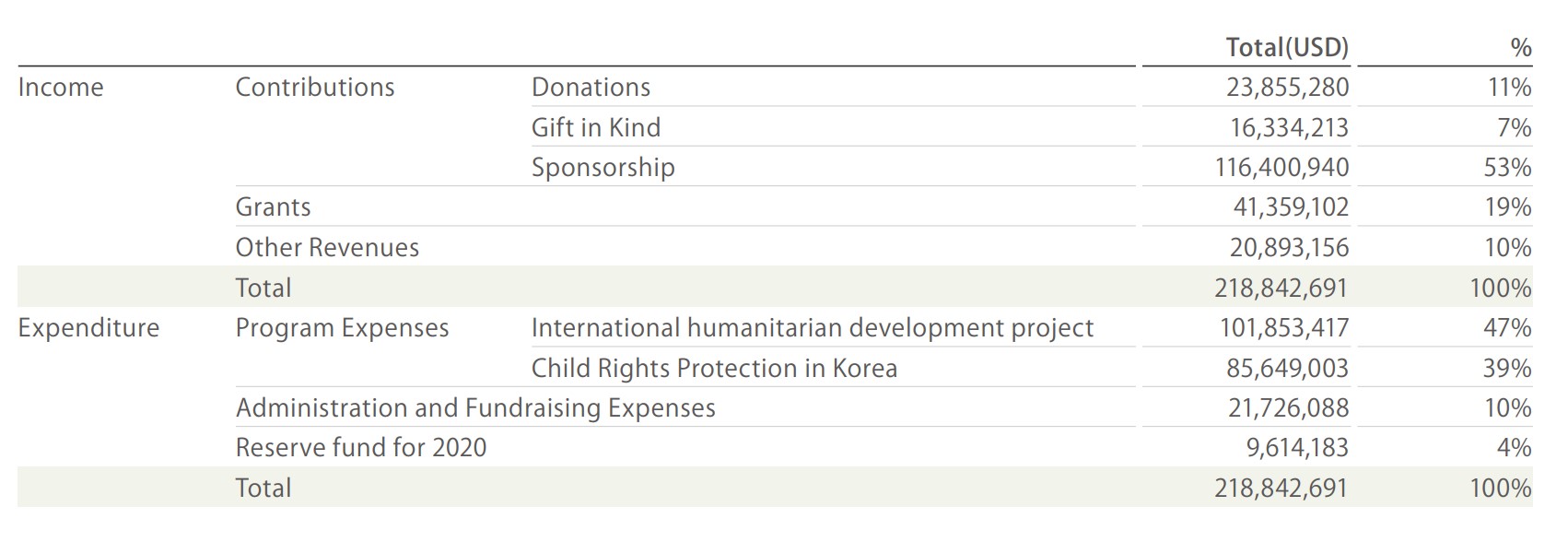
Task: Select the Grants row label
Action: pyautogui.click(x=274, y=207)
